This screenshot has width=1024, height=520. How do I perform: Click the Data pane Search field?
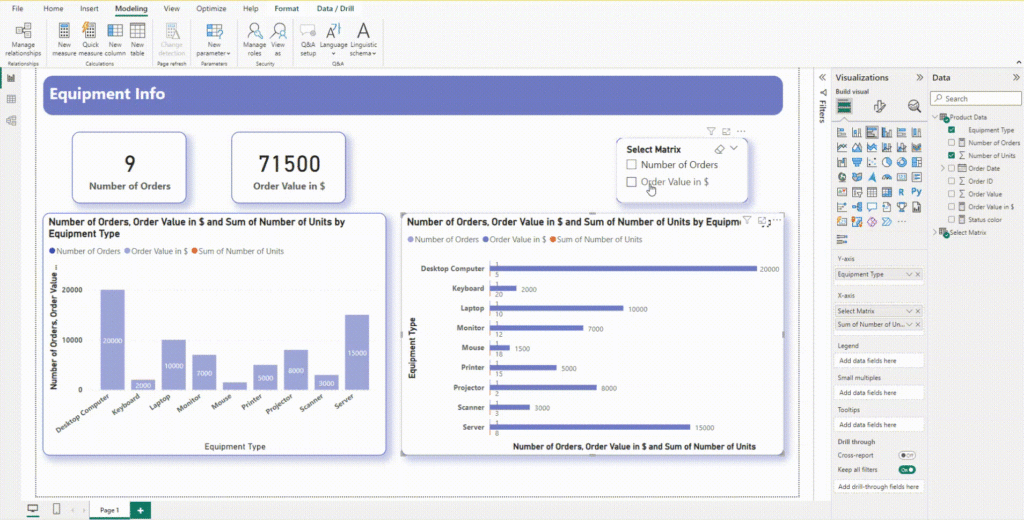point(975,98)
